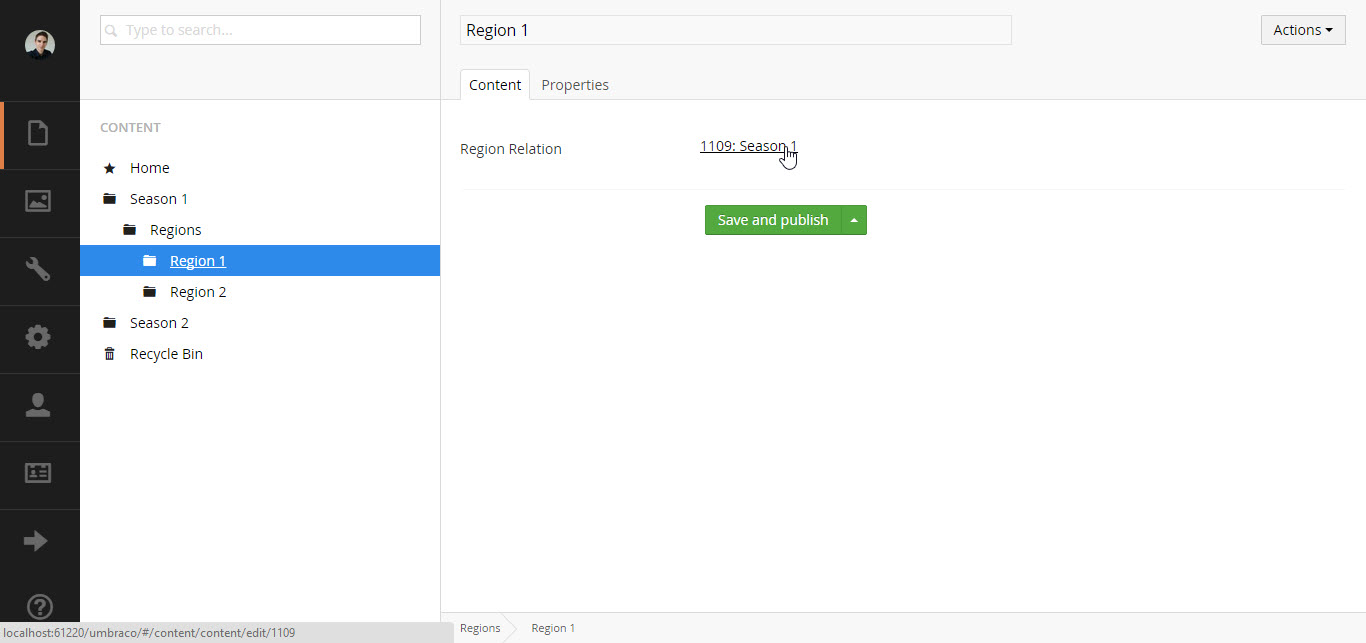Open the Users section icon
1366x643 pixels.
tap(39, 405)
